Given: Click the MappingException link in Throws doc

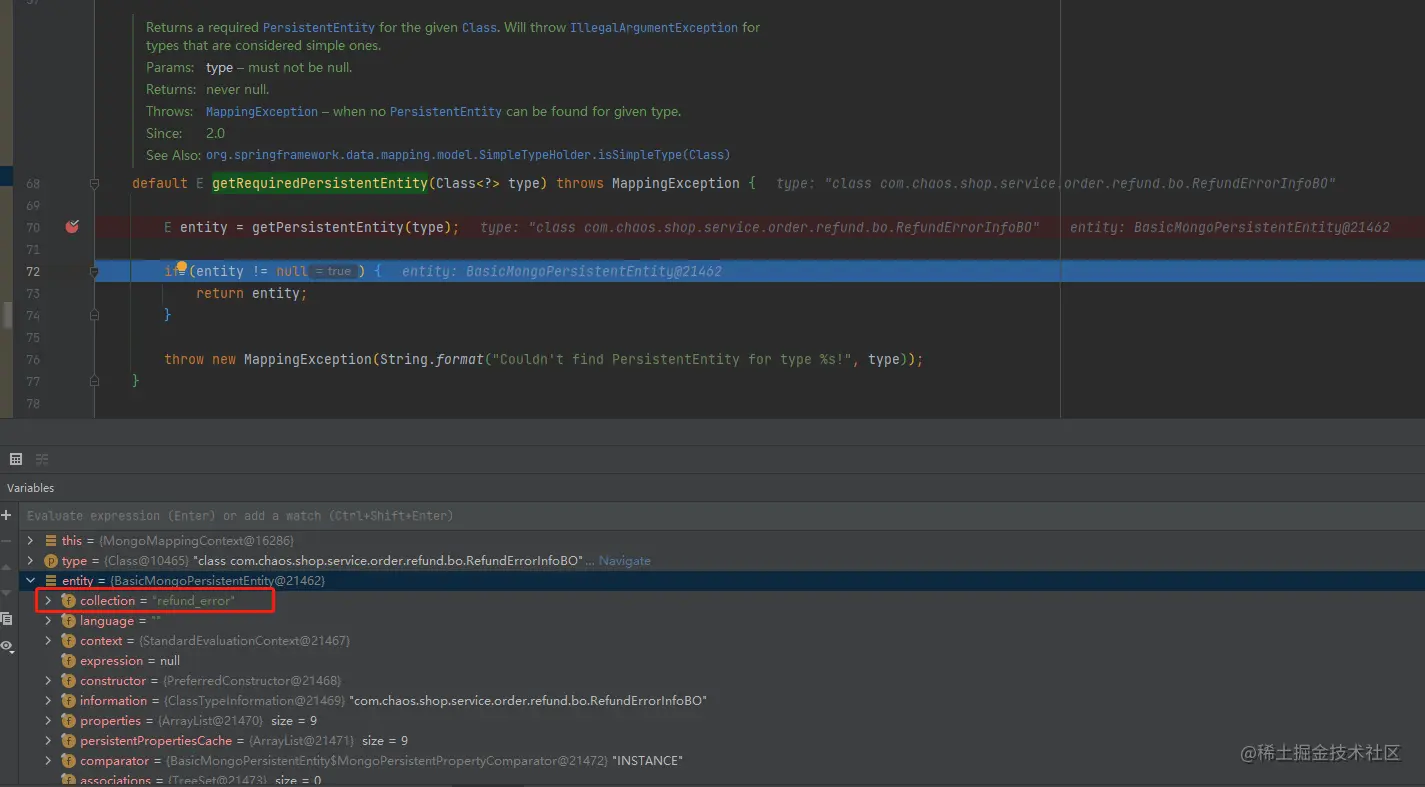Looking at the screenshot, I should point(262,112).
